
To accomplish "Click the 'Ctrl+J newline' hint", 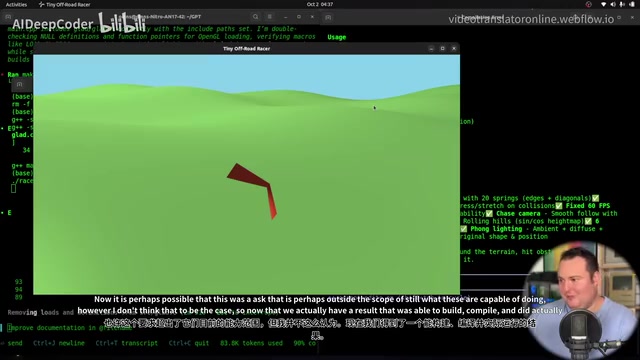I will pyautogui.click(x=59, y=343).
